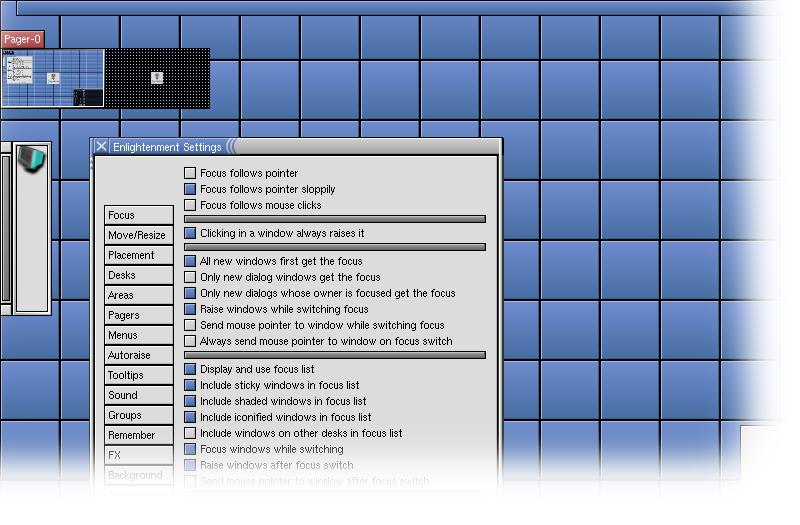This screenshot has width=800, height=525.
Task: Toggle Include iconified windows in focus list
Action: (190, 417)
